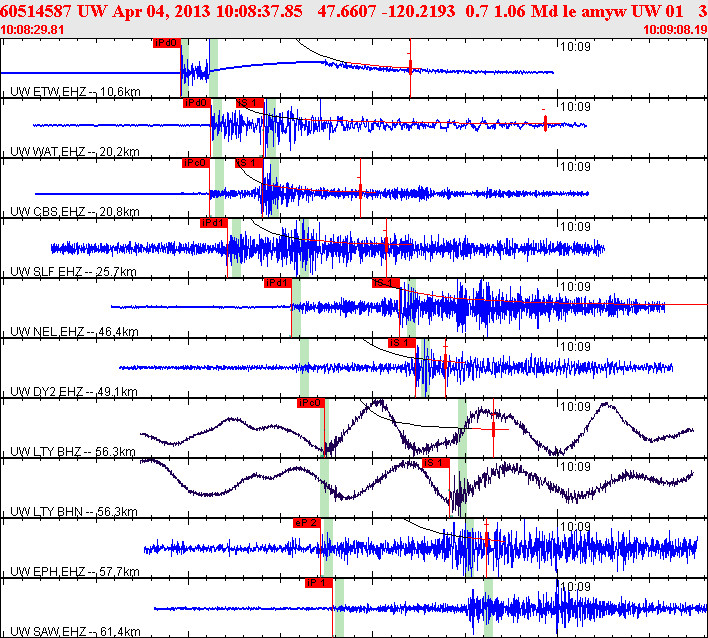Click the red coda marker on WAT trace
Image resolution: width=708 pixels, height=638 pixels.
tap(545, 123)
